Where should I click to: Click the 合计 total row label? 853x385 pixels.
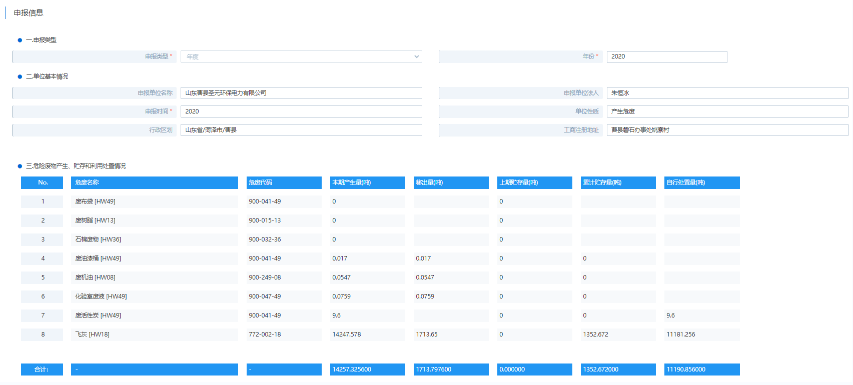click(42, 369)
